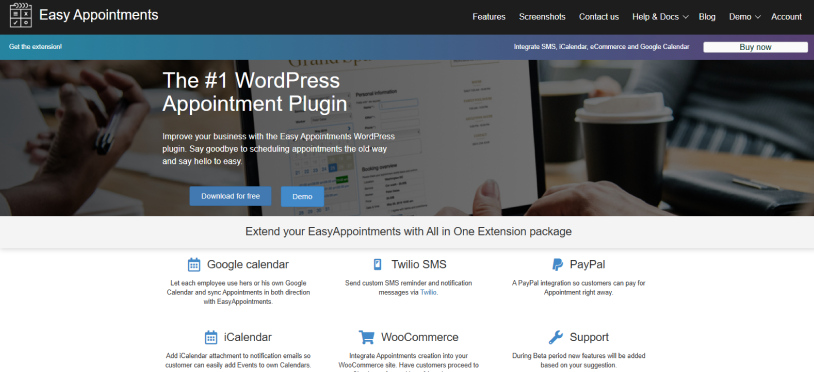Screen dimensions: 814x372
Task: Click 'During Beta period' description text
Action: click(x=579, y=361)
